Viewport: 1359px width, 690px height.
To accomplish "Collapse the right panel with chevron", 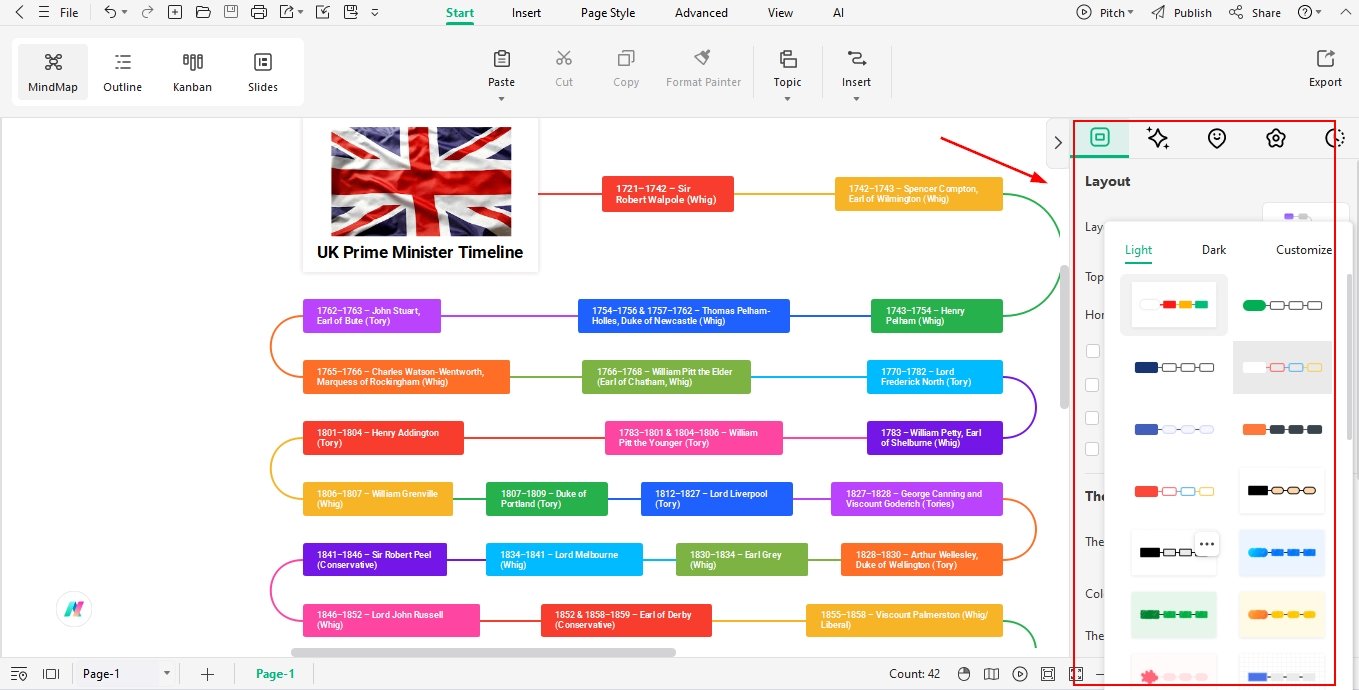I will point(1058,143).
